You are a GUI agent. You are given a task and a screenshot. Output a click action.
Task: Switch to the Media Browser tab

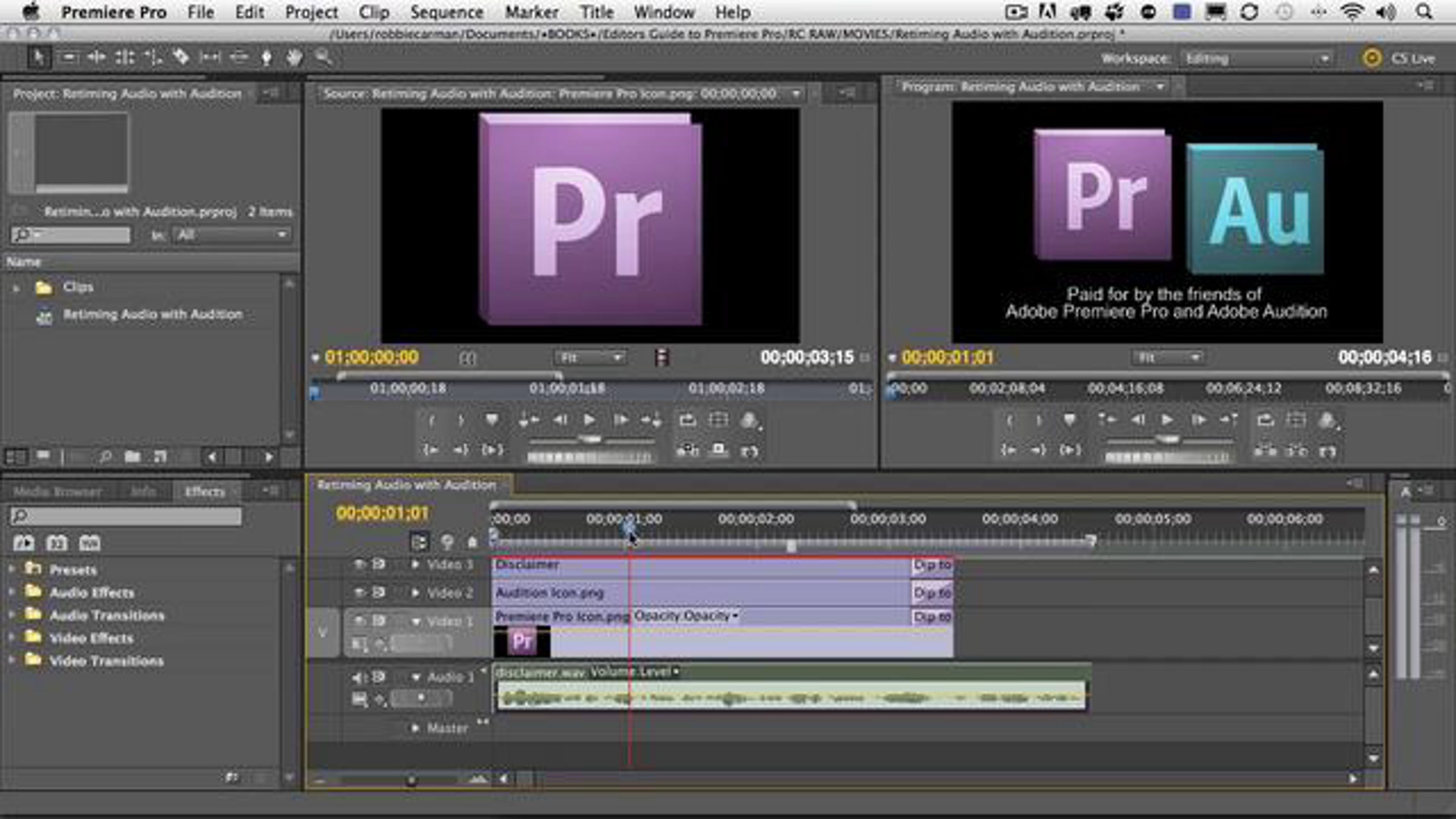point(58,491)
